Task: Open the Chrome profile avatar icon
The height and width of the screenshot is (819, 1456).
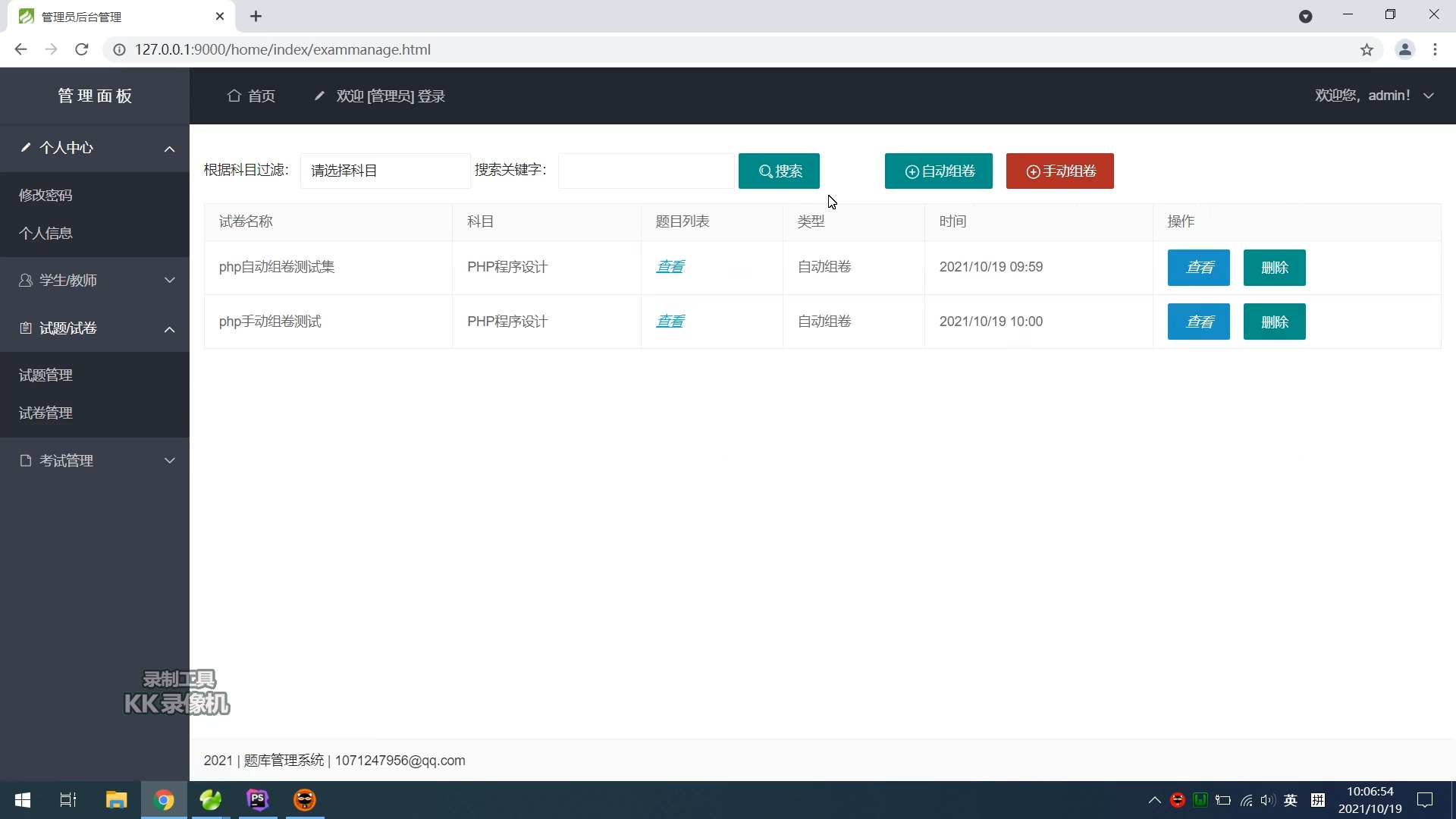Action: pos(1404,50)
